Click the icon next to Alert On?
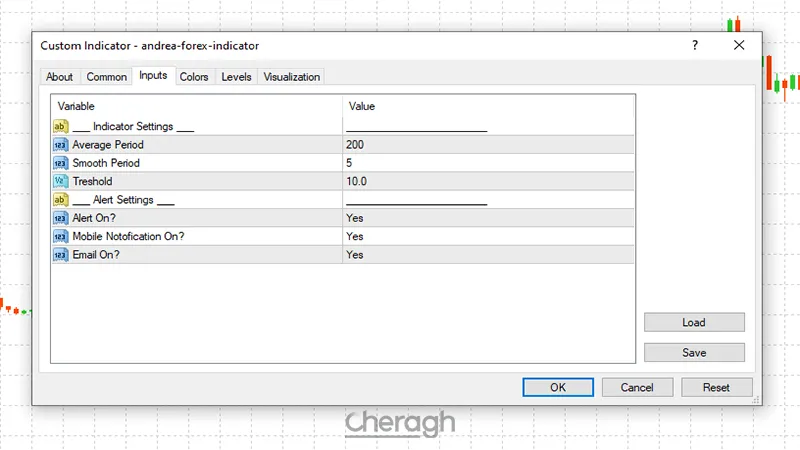The width and height of the screenshot is (800, 450). pos(60,218)
